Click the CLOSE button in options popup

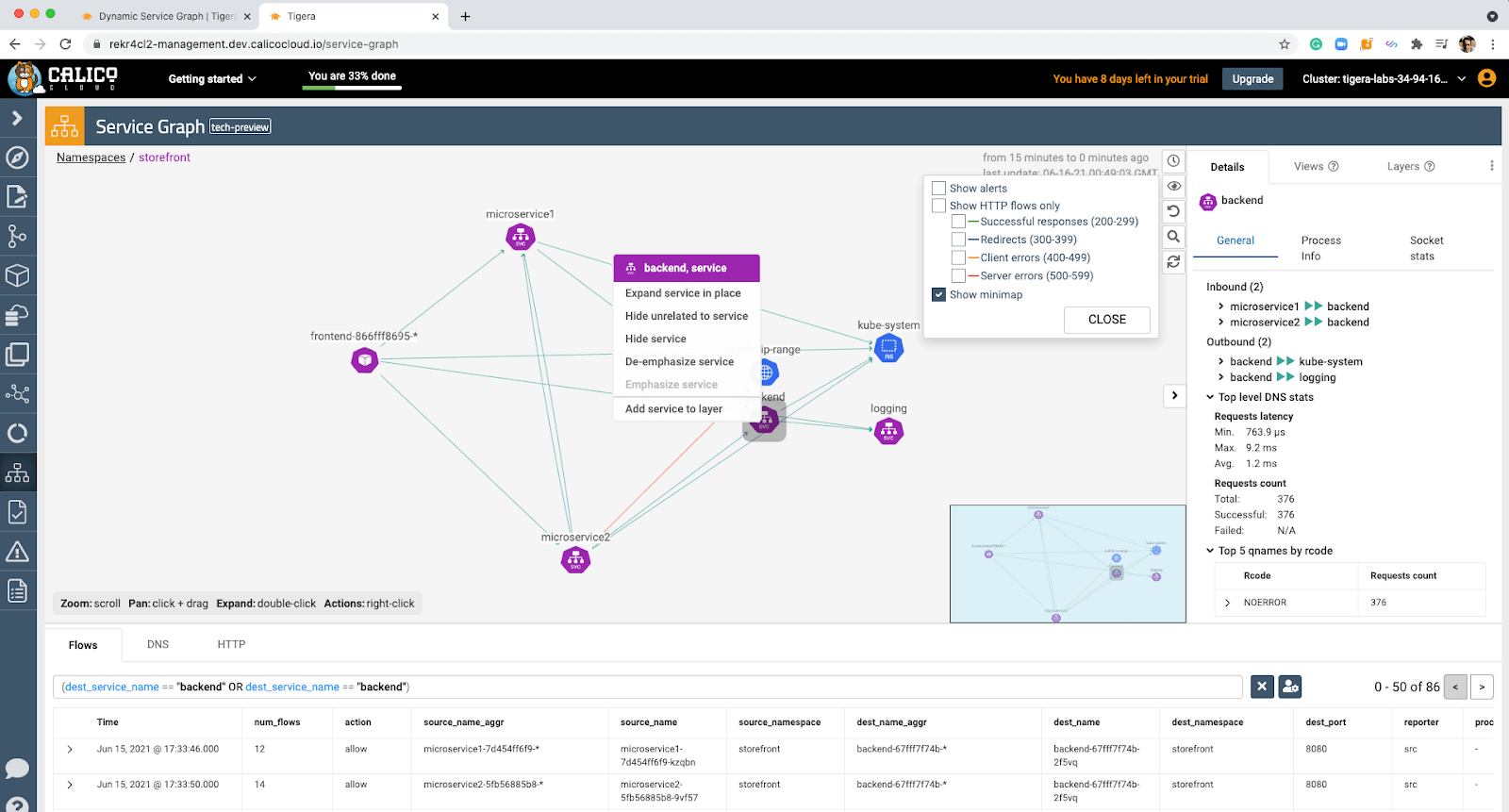(1107, 320)
